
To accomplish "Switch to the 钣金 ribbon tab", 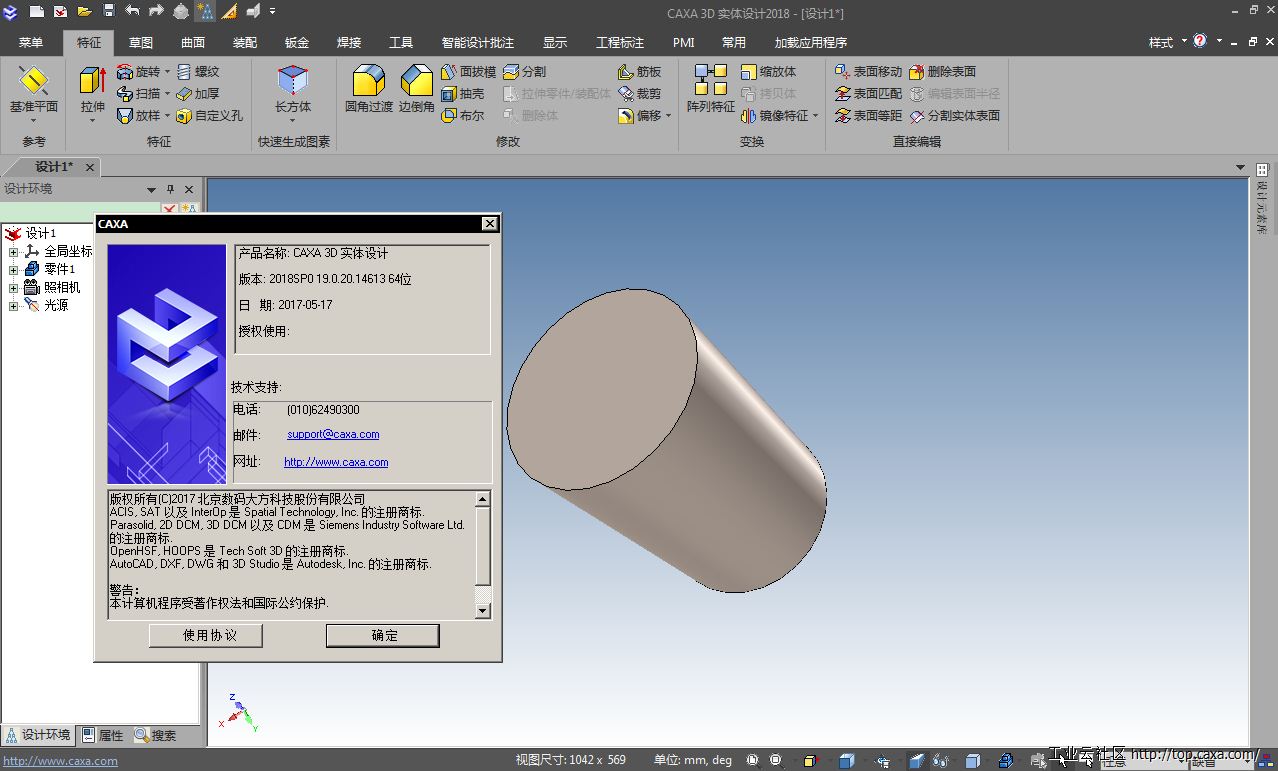I will point(297,43).
